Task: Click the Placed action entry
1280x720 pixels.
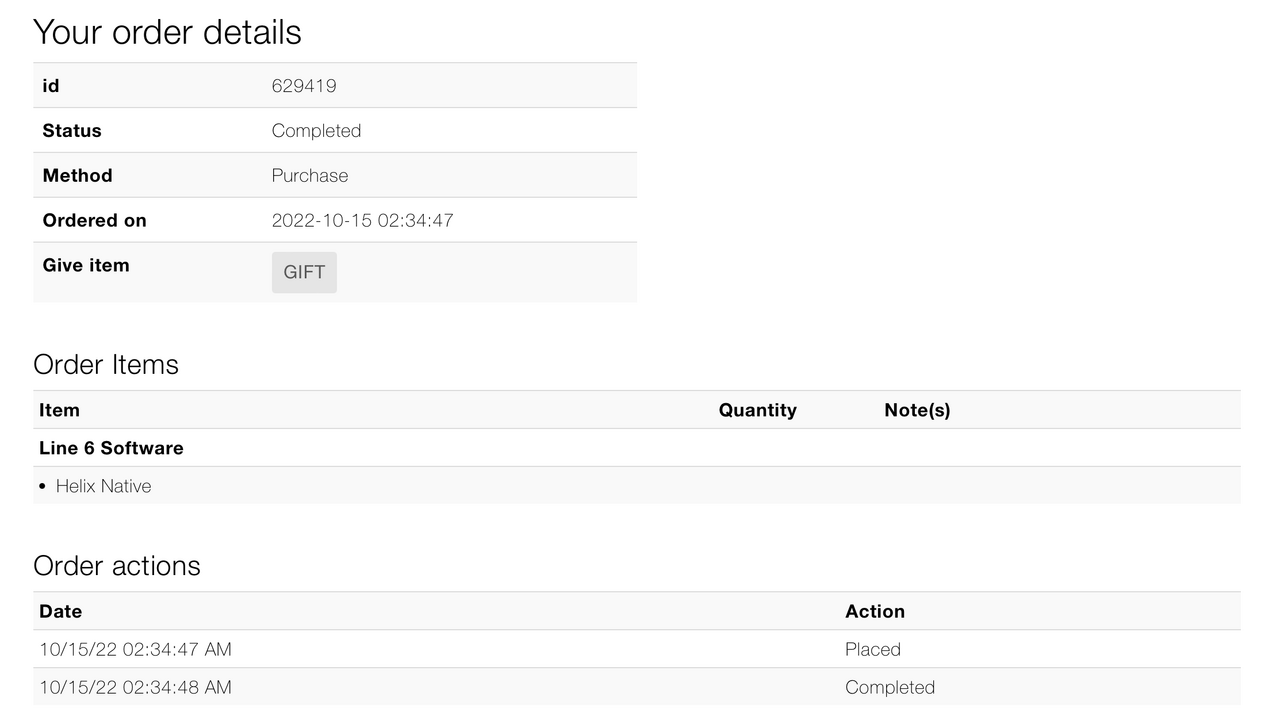Action: click(x=872, y=650)
